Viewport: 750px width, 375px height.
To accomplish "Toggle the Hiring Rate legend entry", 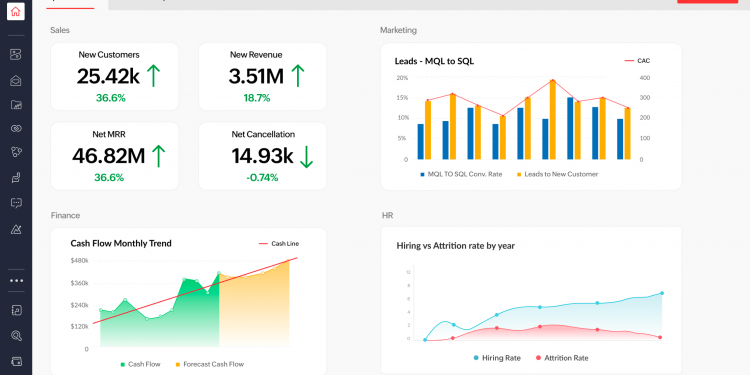I will (496, 358).
